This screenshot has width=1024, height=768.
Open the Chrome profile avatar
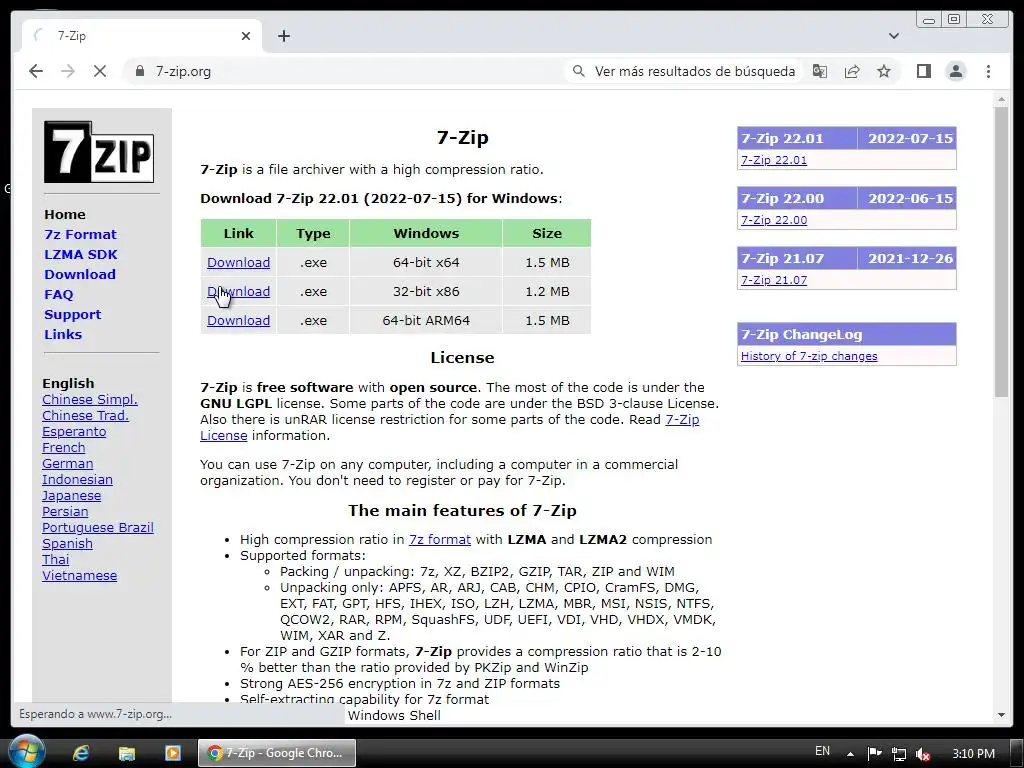[x=955, y=71]
